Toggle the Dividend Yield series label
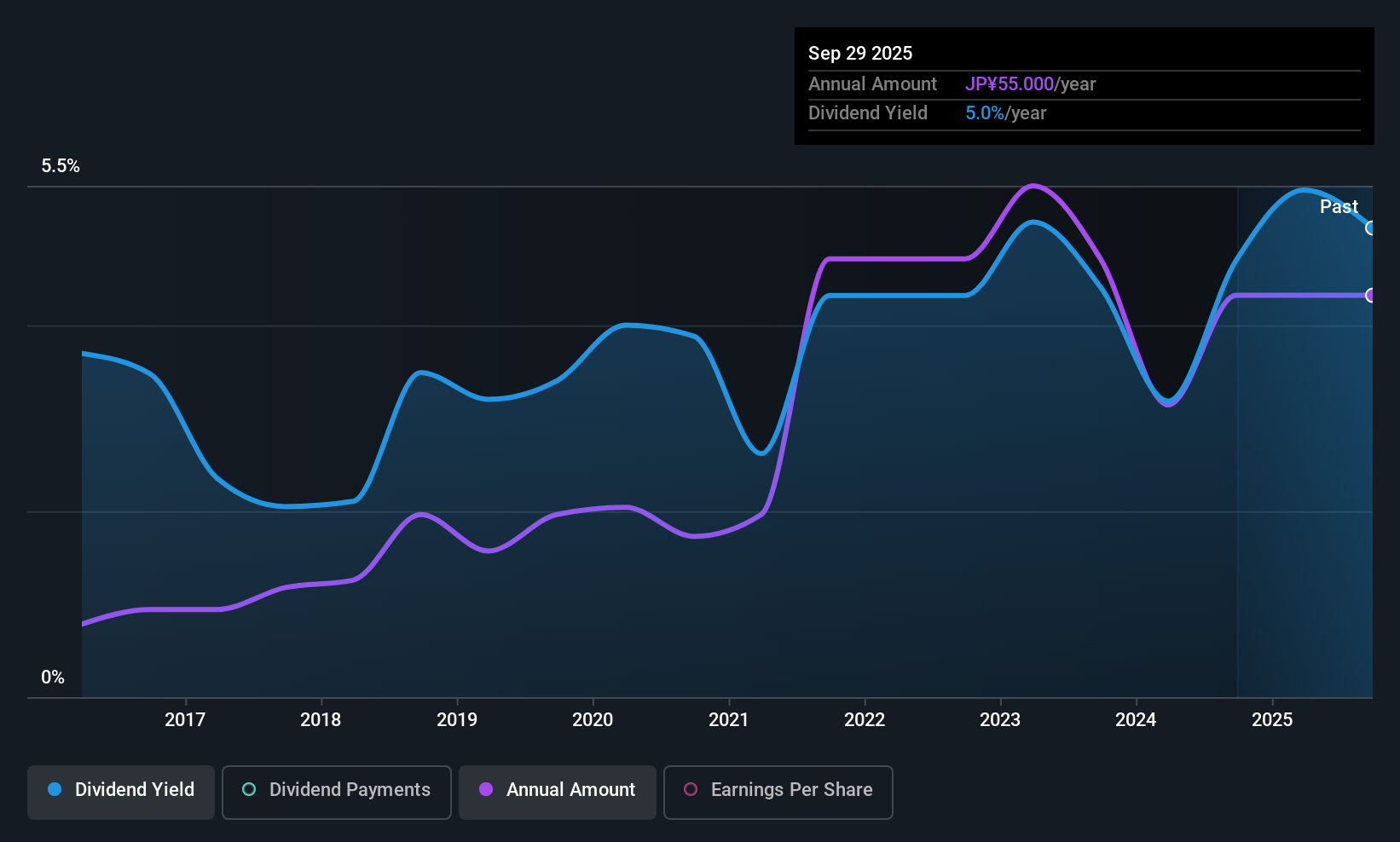This screenshot has height=842, width=1400. tap(135, 790)
